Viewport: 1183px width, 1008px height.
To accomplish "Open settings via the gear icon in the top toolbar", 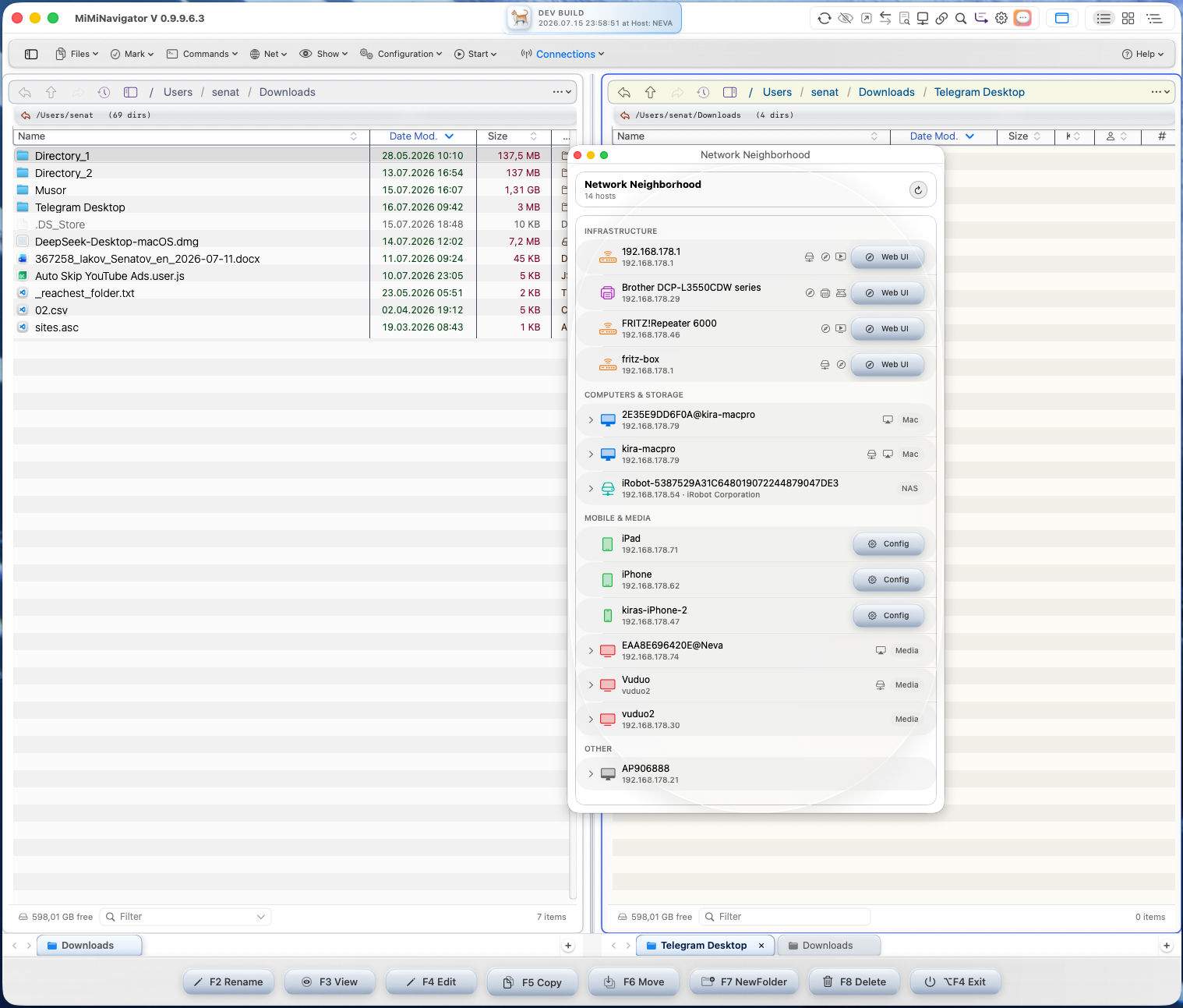I will click(x=1001, y=18).
